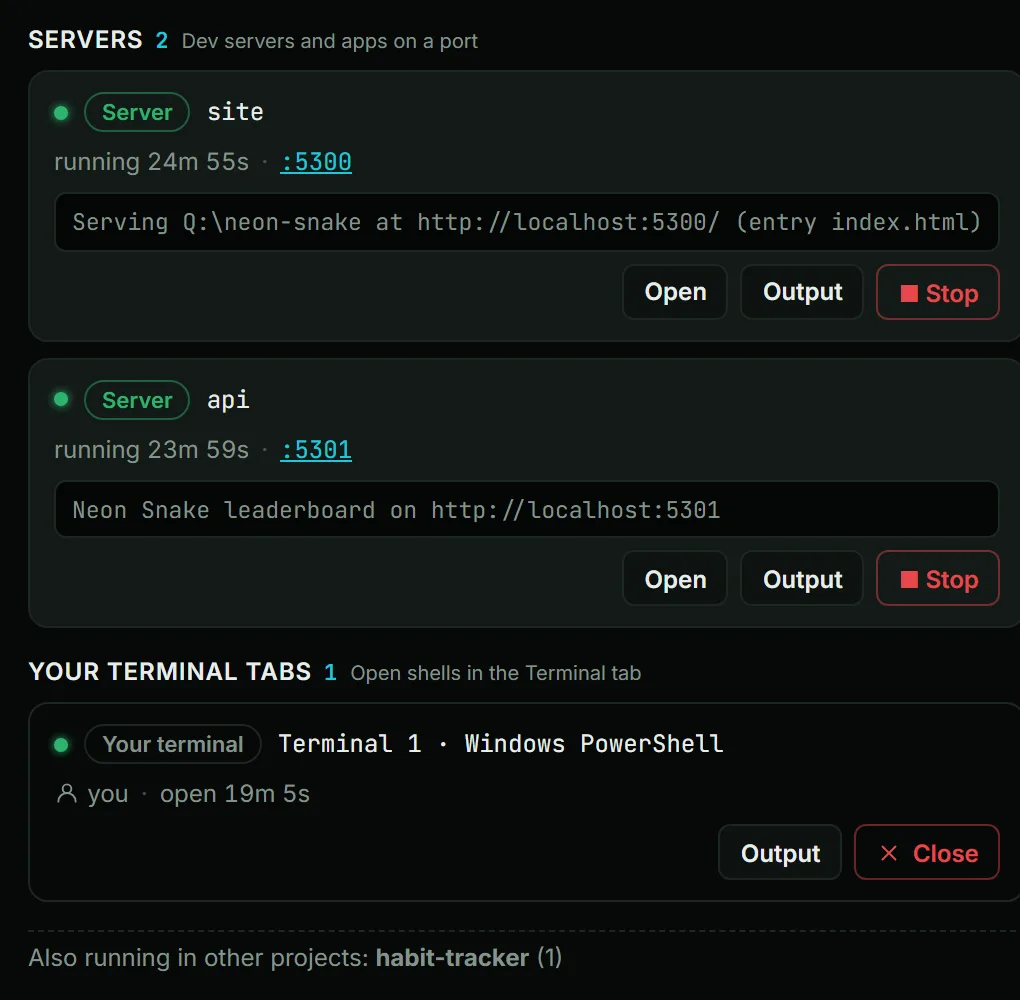Follow the :5300 port link

pyautogui.click(x=316, y=162)
